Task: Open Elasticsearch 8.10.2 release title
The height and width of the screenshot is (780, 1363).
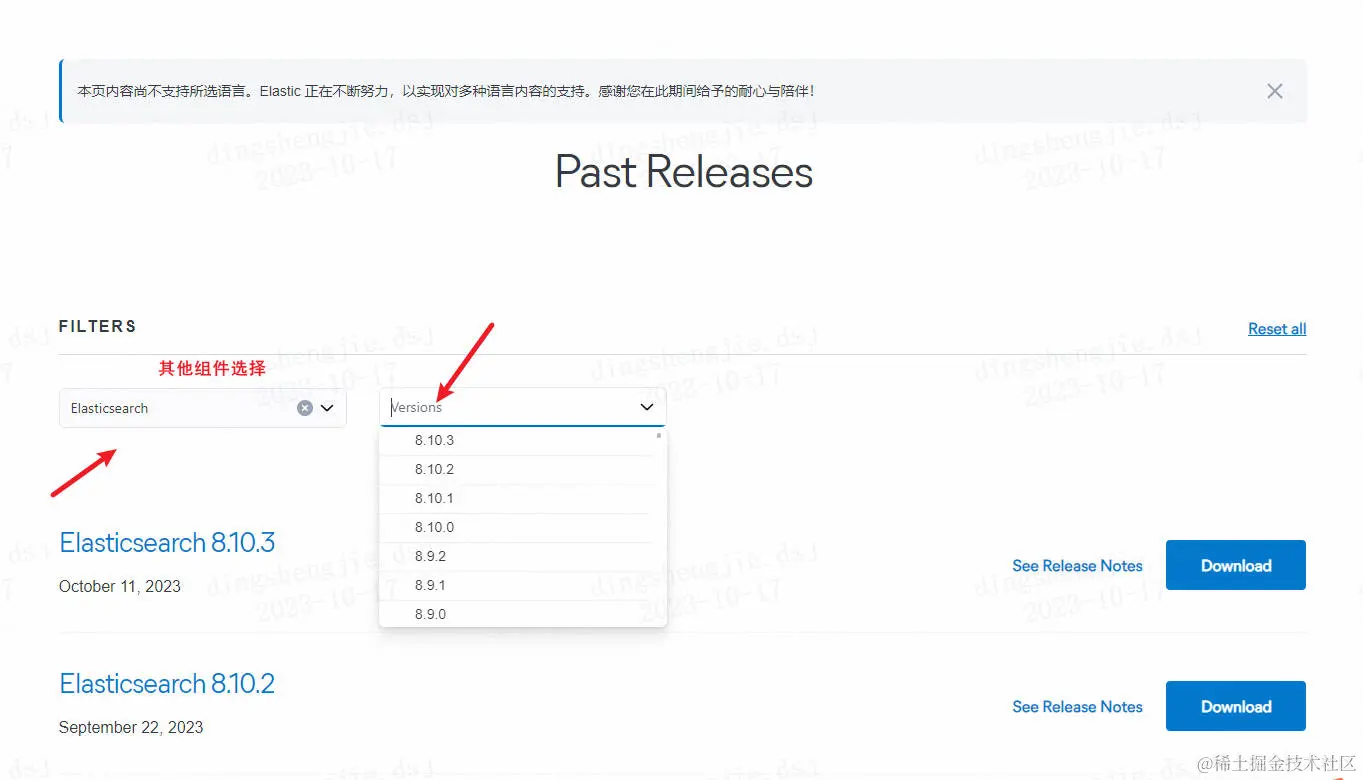Action: (x=167, y=684)
